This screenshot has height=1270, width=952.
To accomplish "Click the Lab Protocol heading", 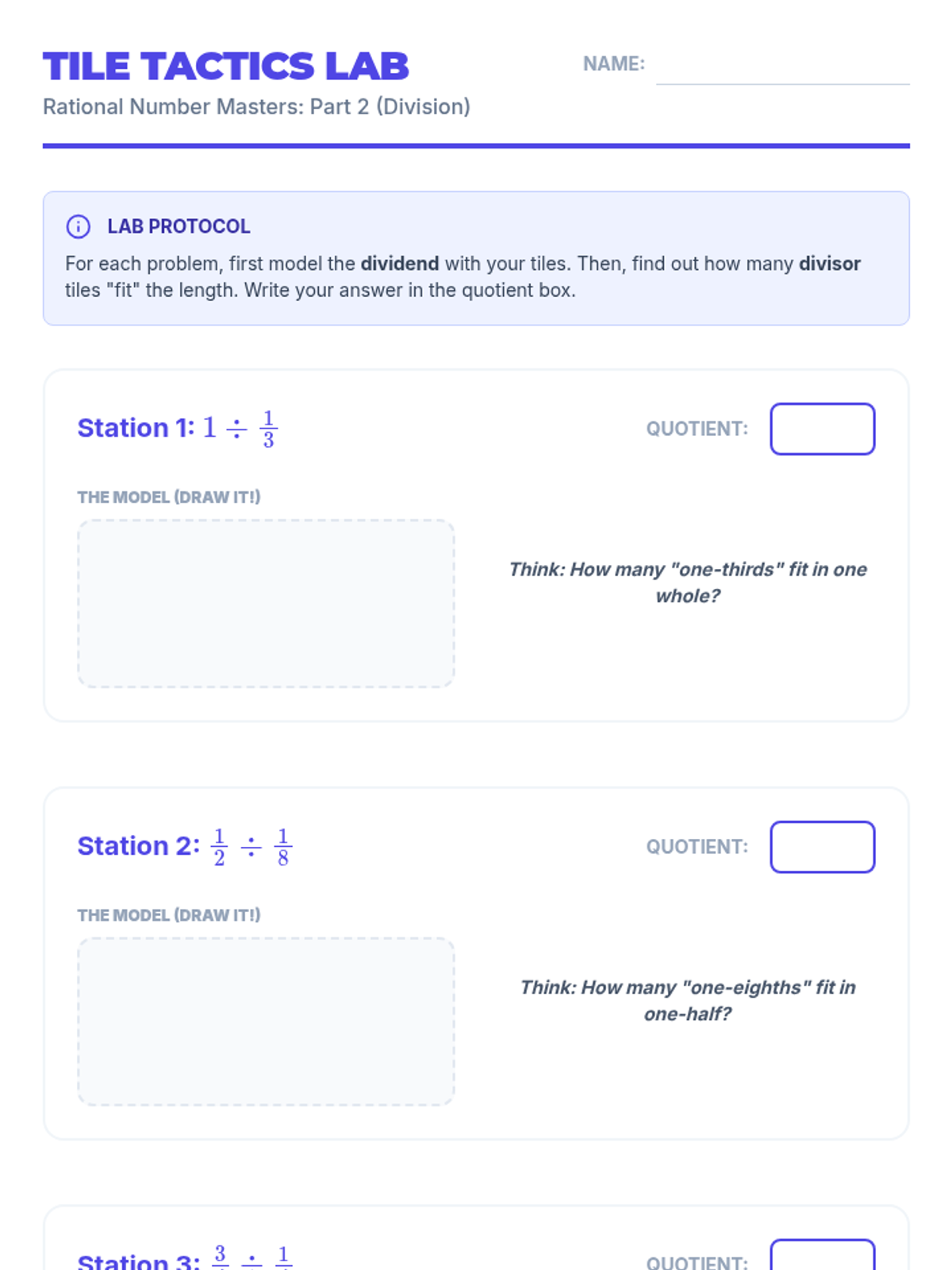I will (x=178, y=226).
